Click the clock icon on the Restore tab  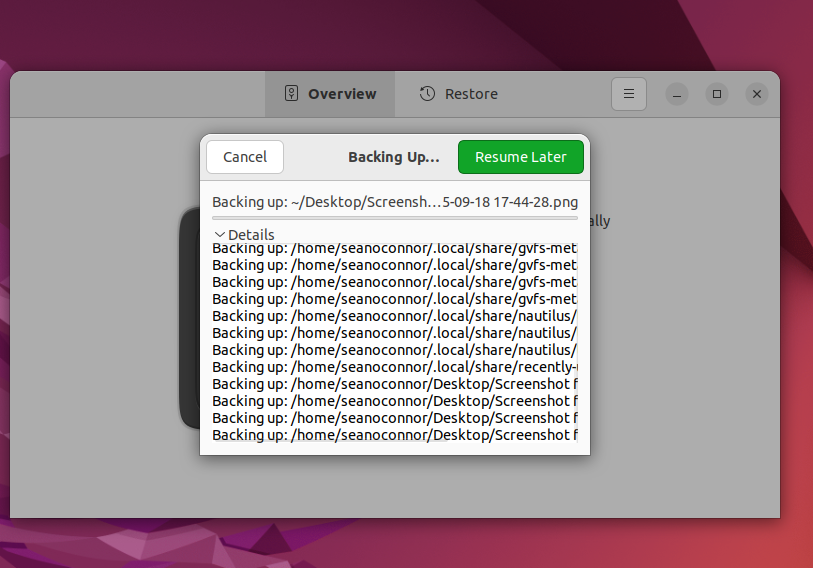click(x=427, y=93)
